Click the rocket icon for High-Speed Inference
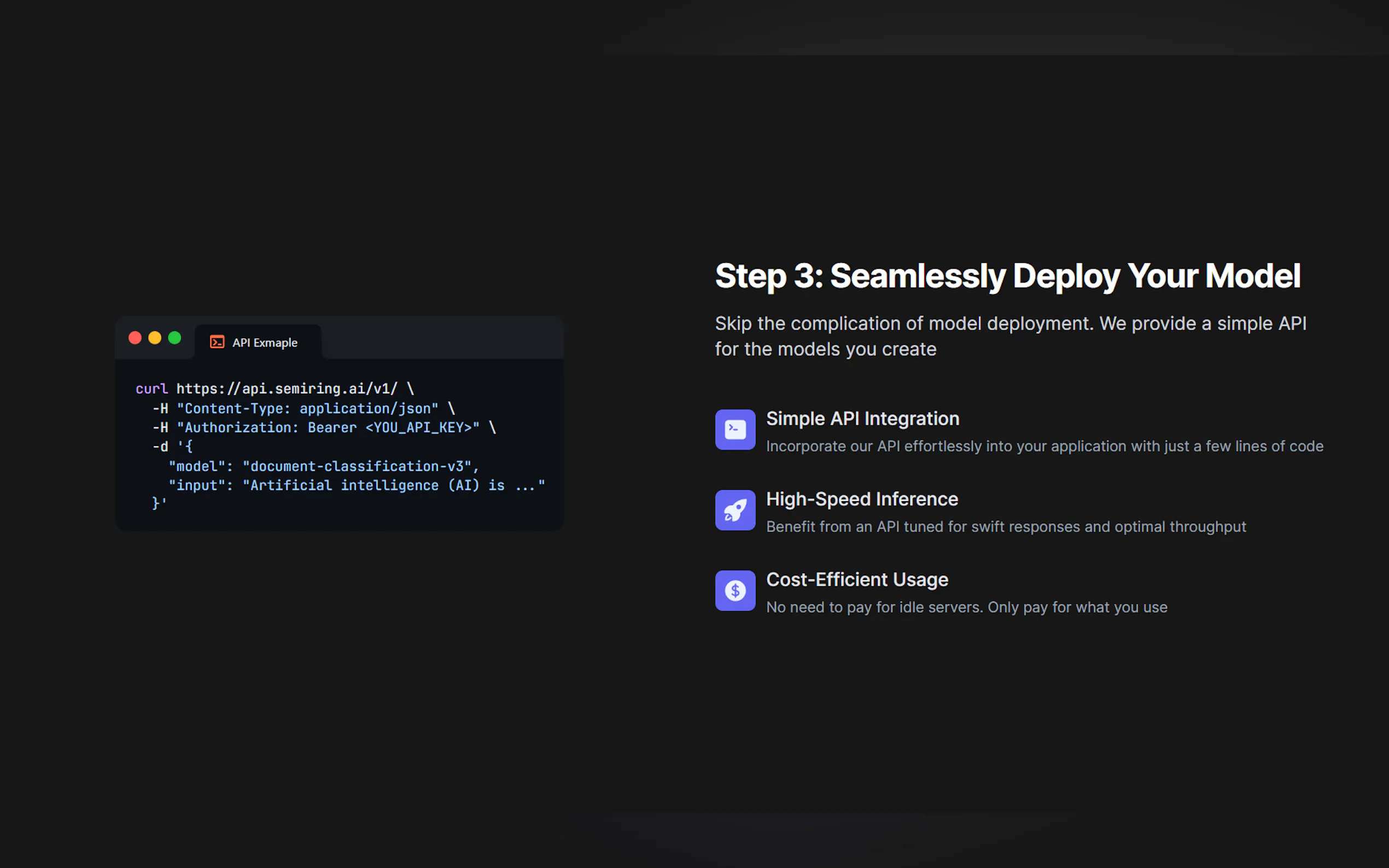Viewport: 1389px width, 868px height. tap(735, 510)
